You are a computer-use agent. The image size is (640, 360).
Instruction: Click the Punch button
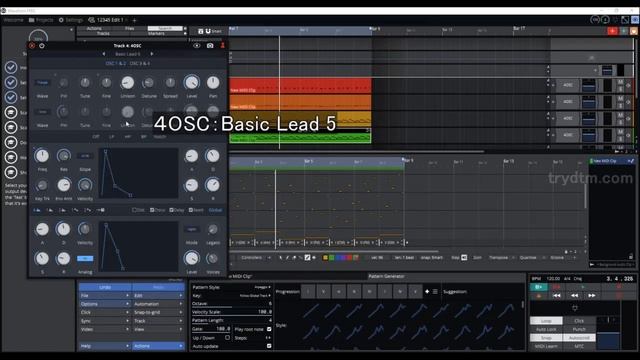(x=579, y=329)
